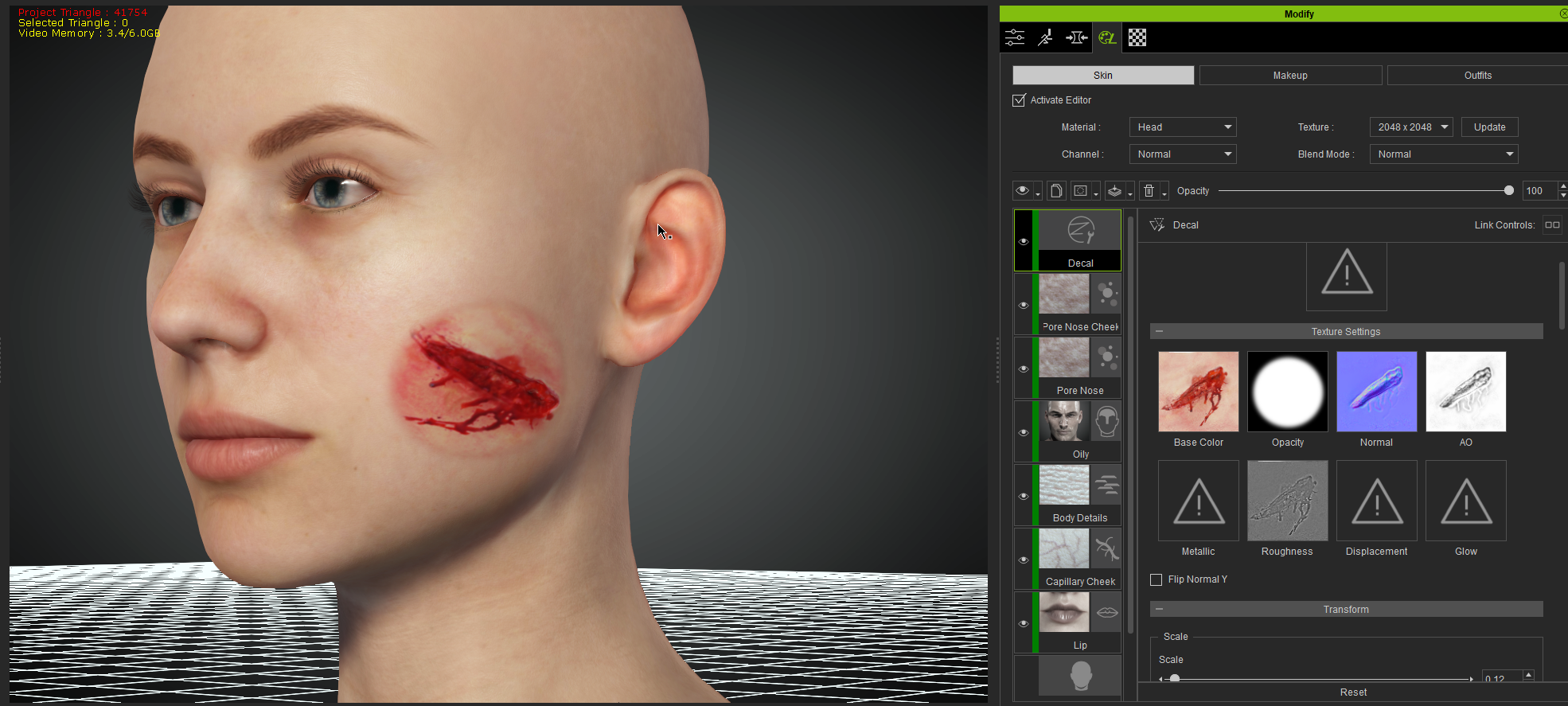This screenshot has height=706, width=1568.
Task: Click the Opacity white circle texture thumbnail
Action: pyautogui.click(x=1288, y=392)
